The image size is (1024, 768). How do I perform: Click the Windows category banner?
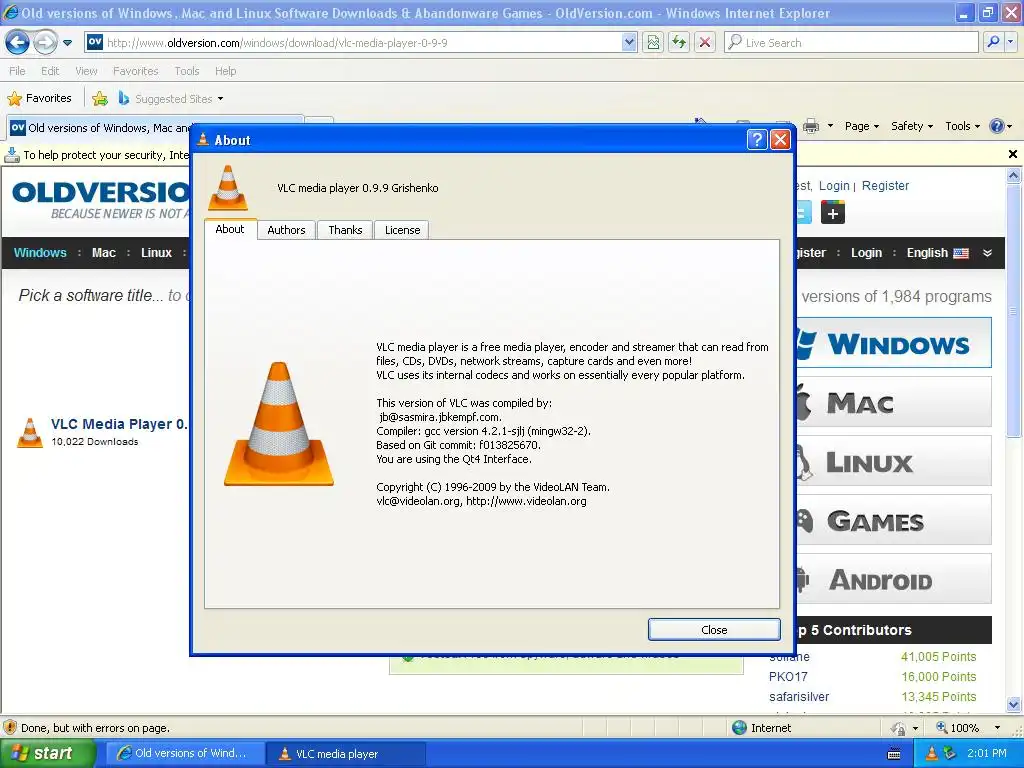click(x=894, y=343)
